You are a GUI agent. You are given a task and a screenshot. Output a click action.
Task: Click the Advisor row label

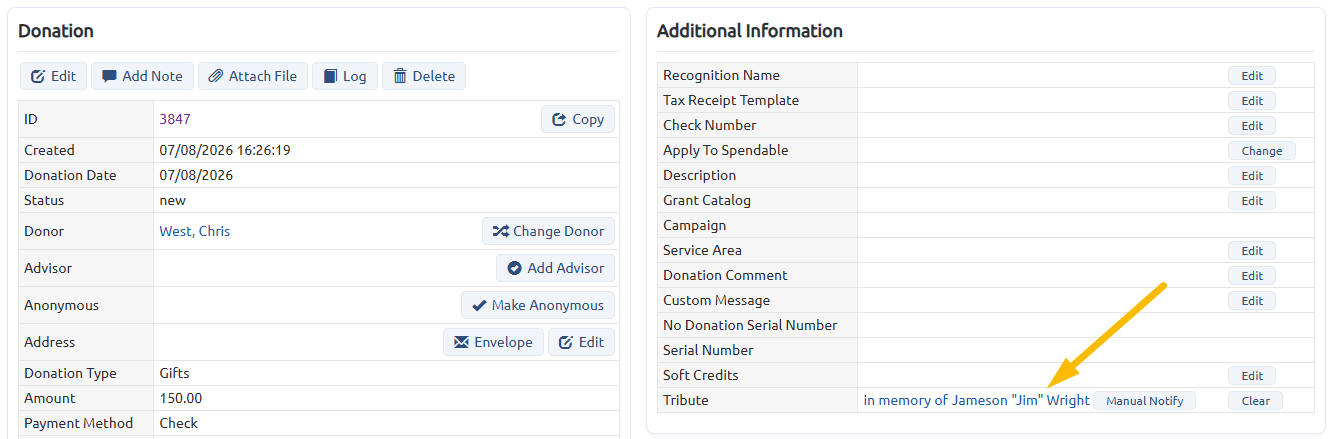point(48,268)
